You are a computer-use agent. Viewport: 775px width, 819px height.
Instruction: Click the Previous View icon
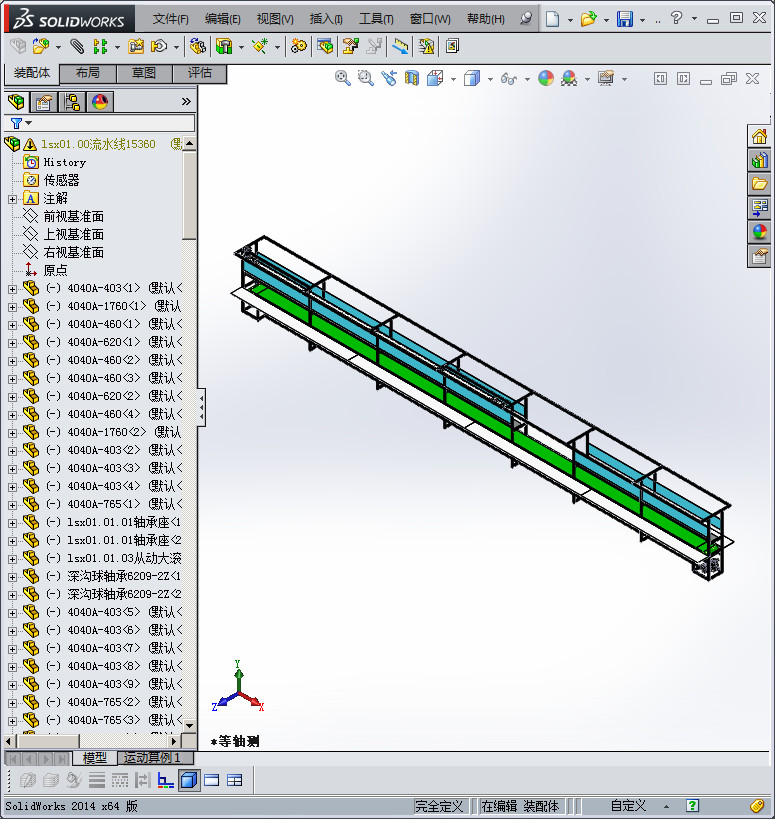click(x=389, y=78)
